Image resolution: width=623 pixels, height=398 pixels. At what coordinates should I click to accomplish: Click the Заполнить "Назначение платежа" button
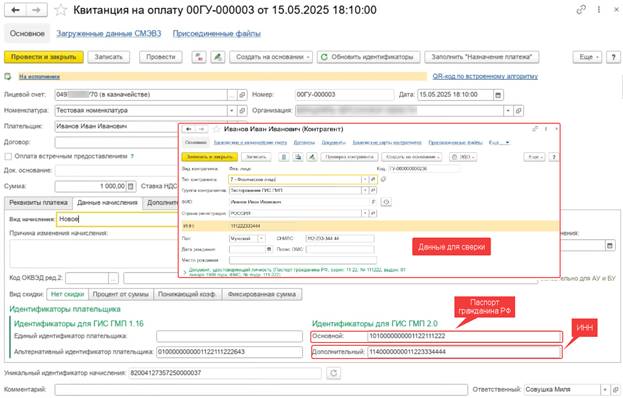tap(482, 57)
